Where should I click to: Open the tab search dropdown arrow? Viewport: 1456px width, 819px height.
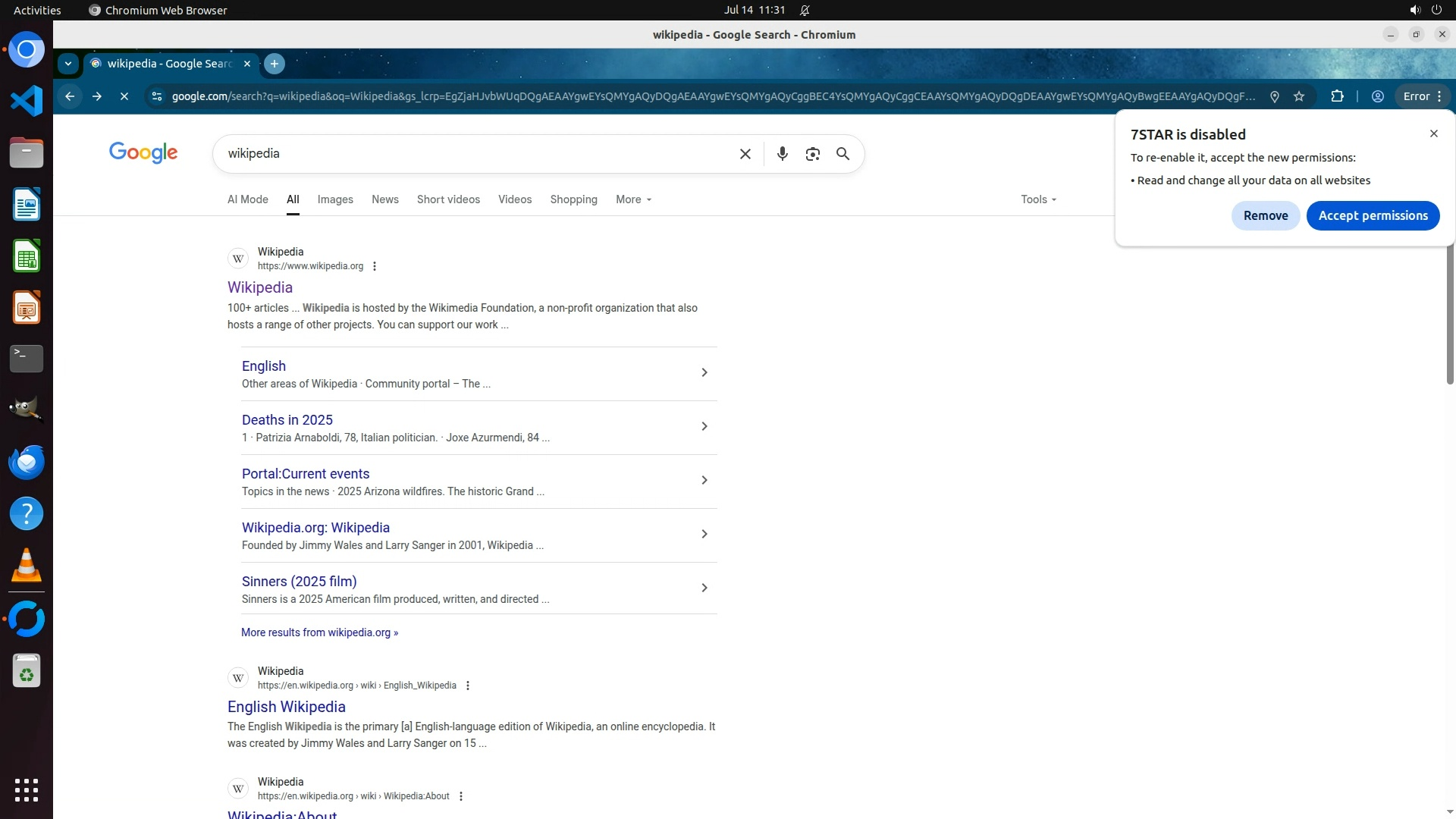click(68, 64)
